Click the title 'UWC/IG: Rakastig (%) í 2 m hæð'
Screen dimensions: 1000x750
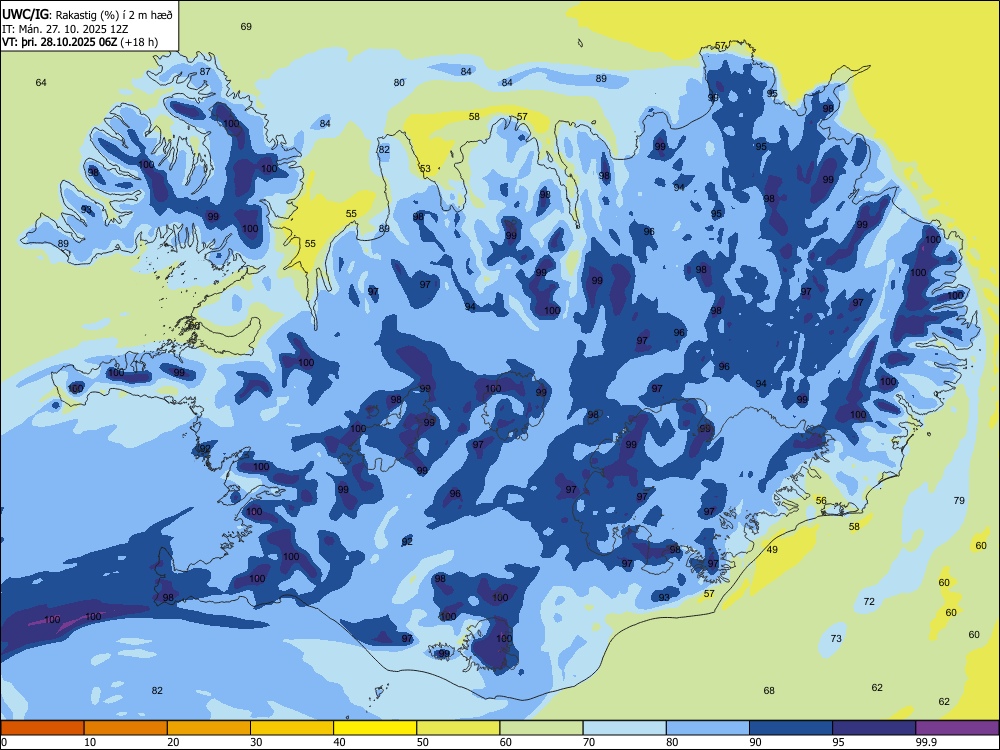click(x=87, y=14)
